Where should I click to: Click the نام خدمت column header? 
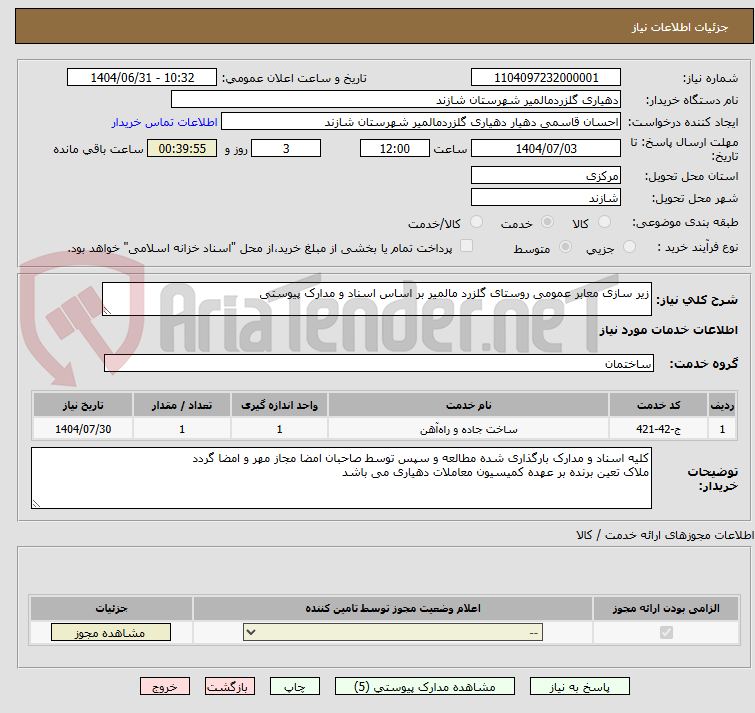(469, 405)
